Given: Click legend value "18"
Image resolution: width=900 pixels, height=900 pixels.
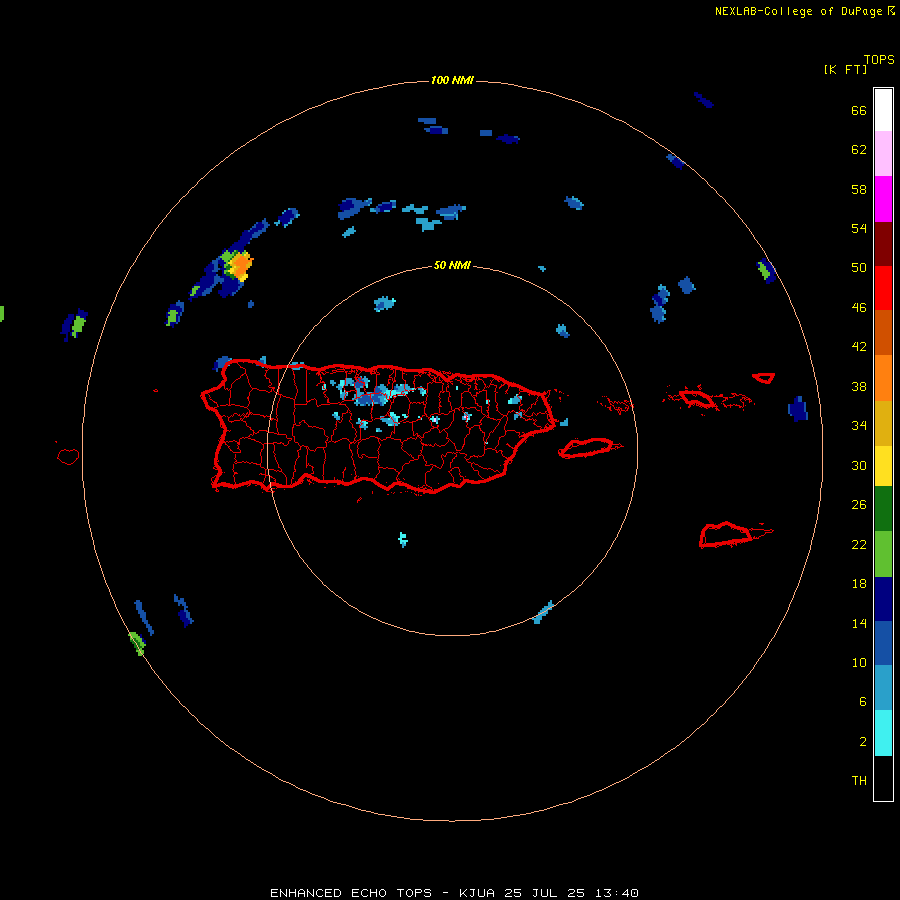Looking at the screenshot, I should [x=859, y=584].
